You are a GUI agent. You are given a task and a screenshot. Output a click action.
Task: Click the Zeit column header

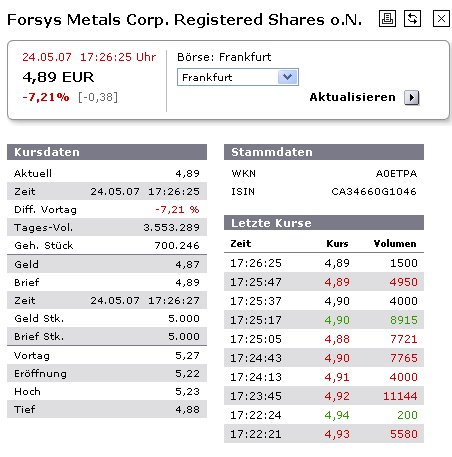(x=241, y=244)
